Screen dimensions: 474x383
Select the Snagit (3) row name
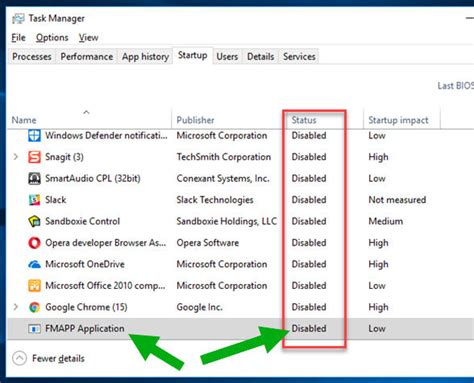[x=64, y=157]
